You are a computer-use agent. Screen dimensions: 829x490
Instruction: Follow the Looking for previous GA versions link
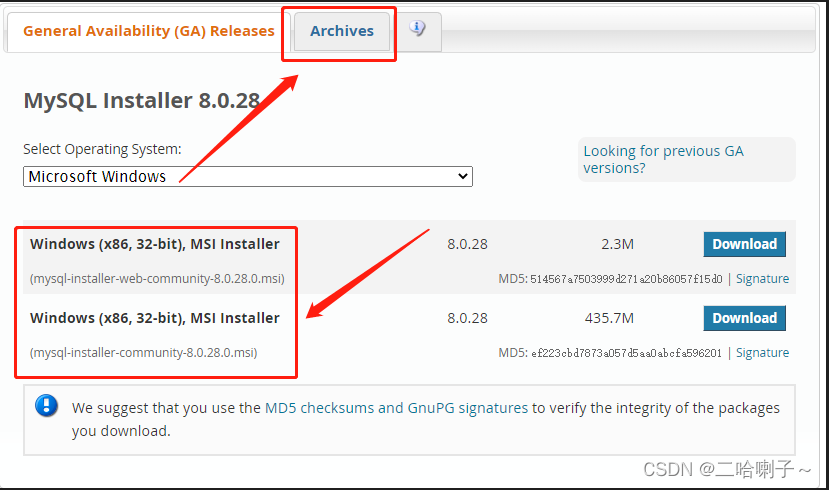tap(663, 160)
